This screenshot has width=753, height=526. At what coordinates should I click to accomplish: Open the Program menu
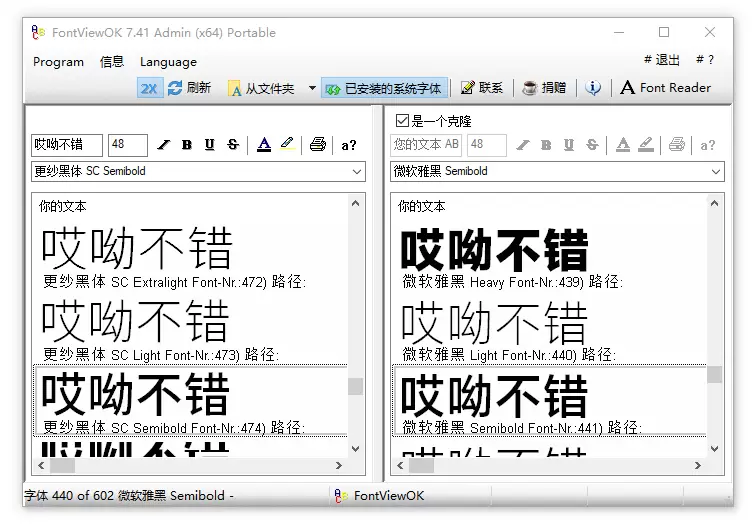point(58,62)
